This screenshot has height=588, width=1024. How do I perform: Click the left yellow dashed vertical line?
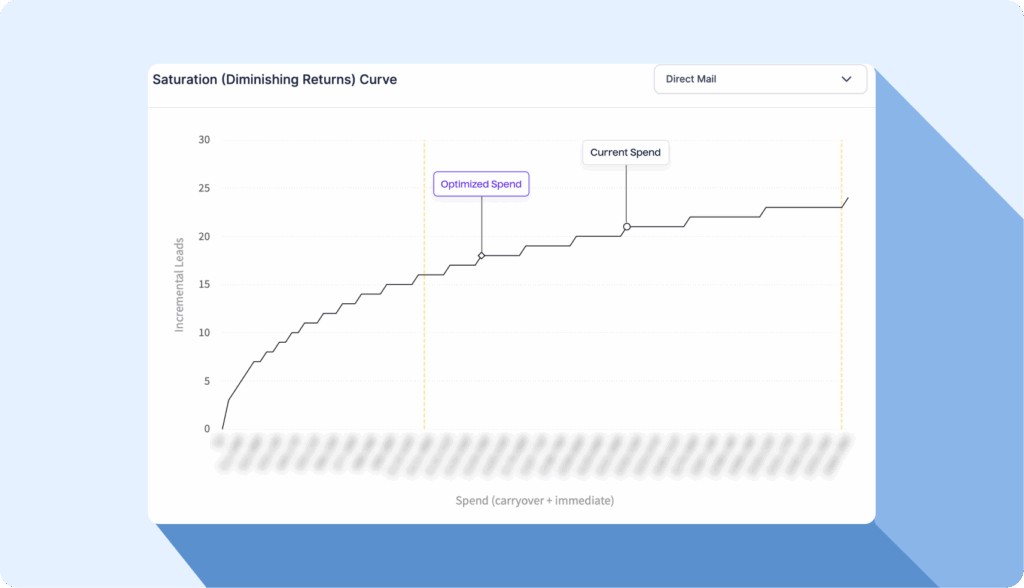pos(424,330)
